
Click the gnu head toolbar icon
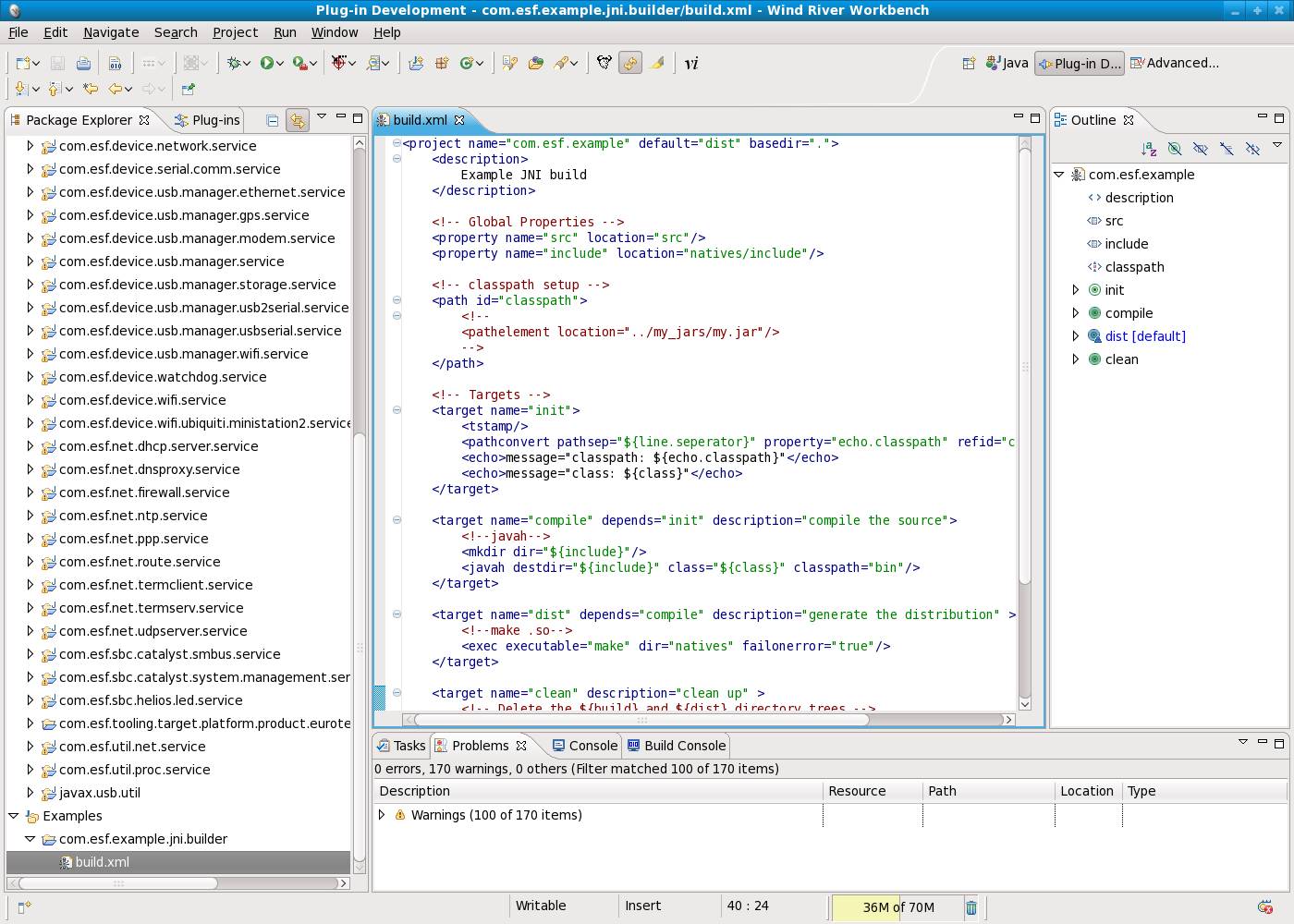click(604, 63)
